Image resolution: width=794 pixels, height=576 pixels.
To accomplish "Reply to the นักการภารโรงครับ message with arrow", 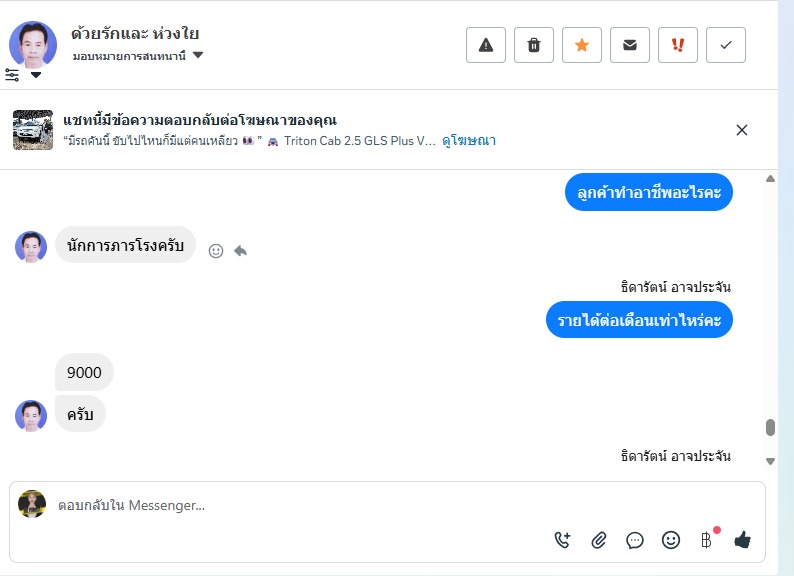I will pyautogui.click(x=240, y=251).
